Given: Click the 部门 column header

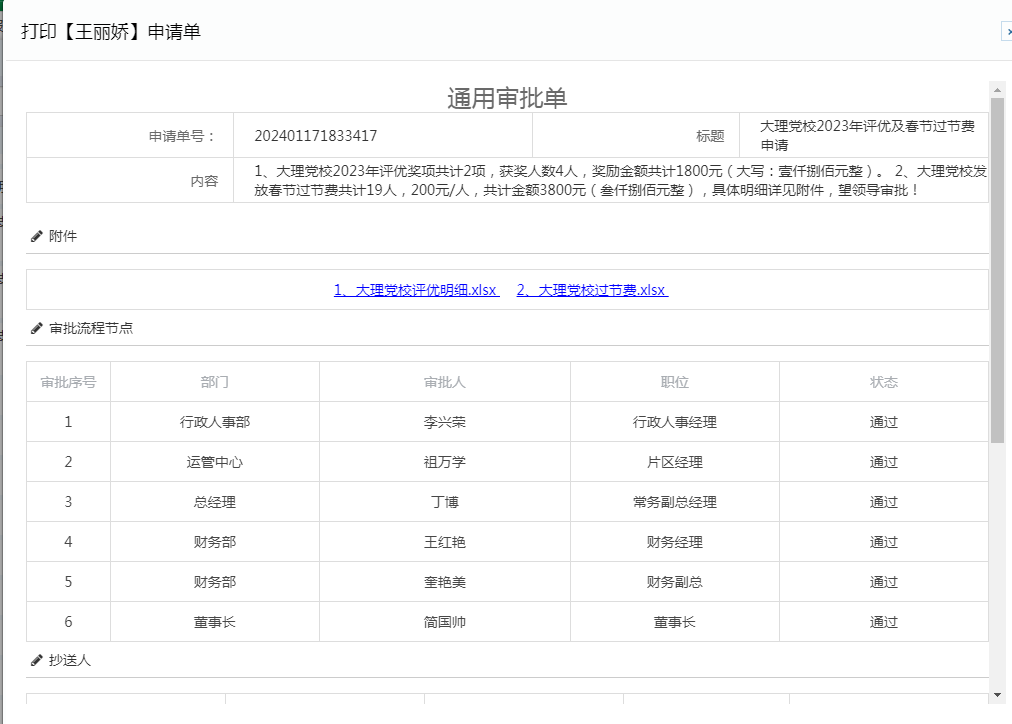Looking at the screenshot, I should [215, 382].
